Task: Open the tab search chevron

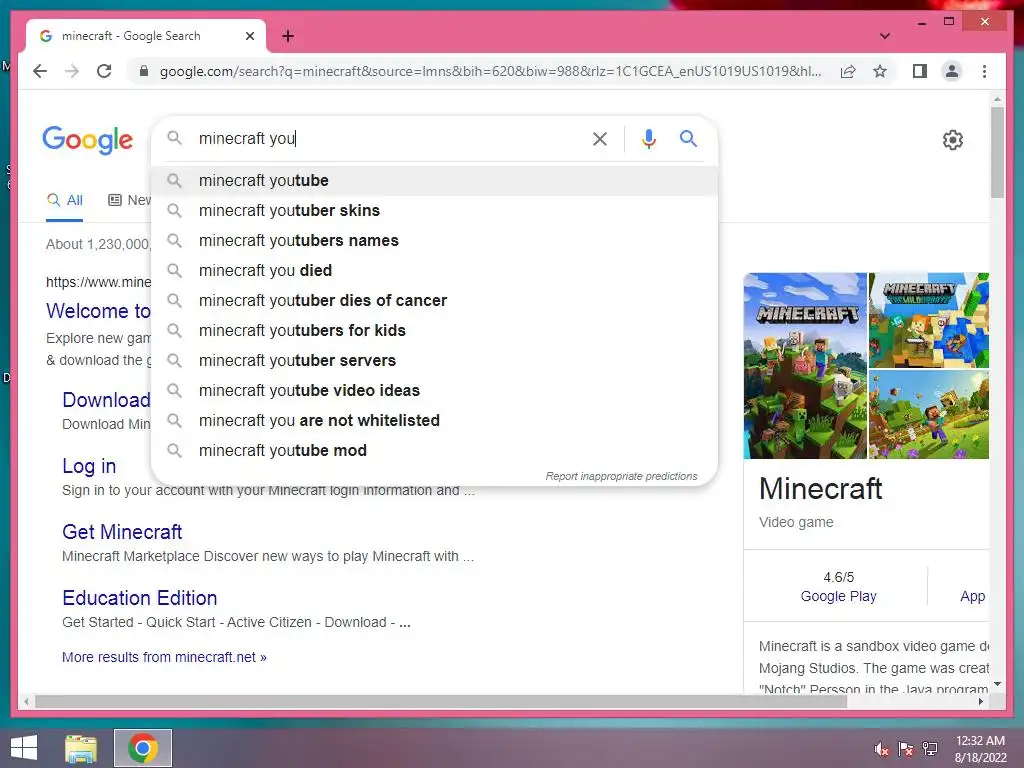Action: (x=885, y=36)
